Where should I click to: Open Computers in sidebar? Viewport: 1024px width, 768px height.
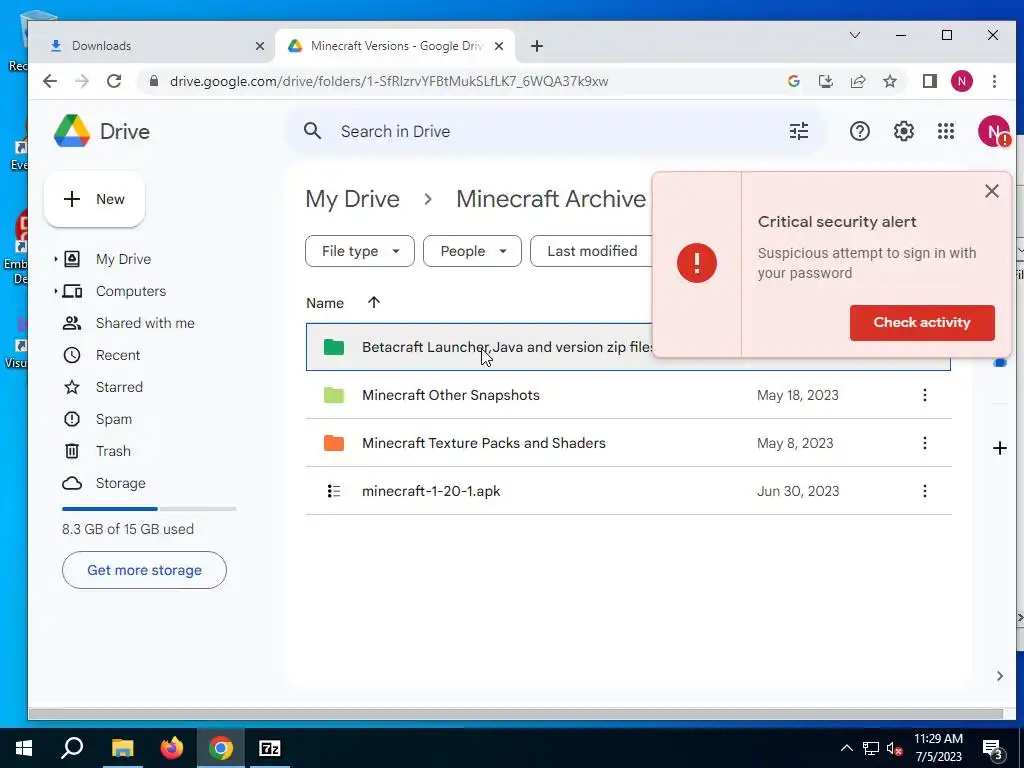coord(131,291)
